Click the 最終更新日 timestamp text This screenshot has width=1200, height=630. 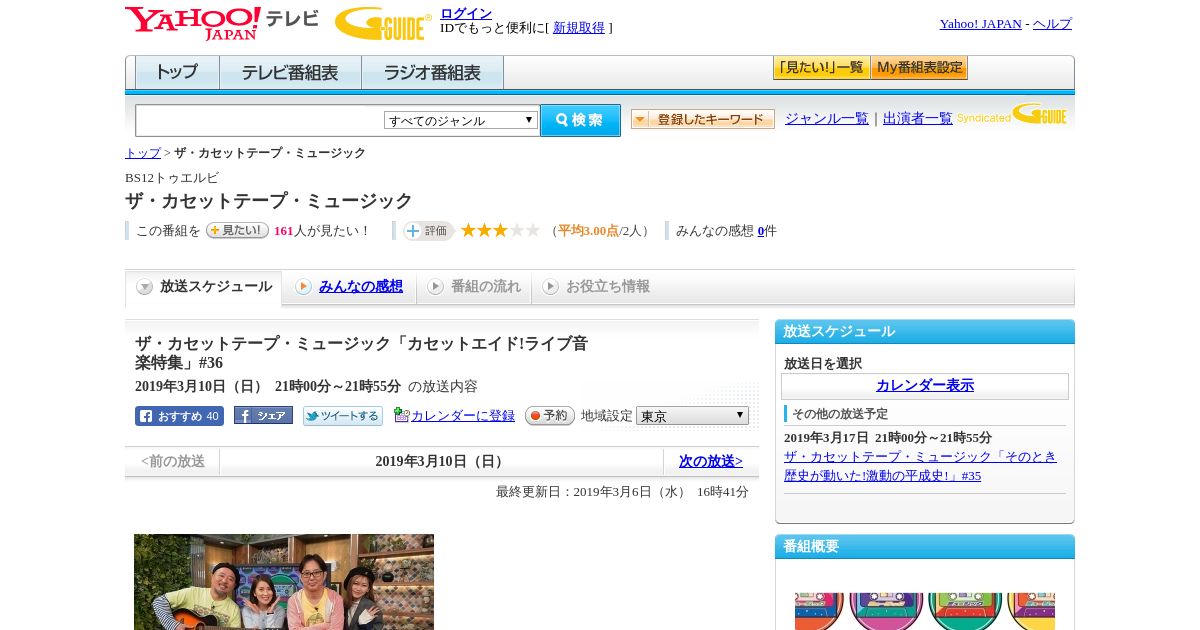coord(622,492)
